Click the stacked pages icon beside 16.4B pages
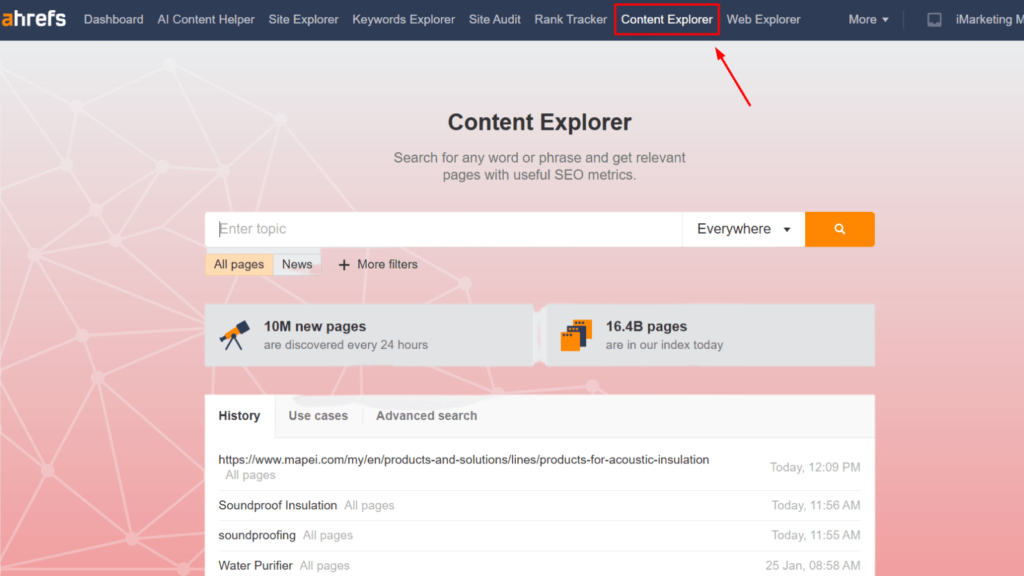 click(576, 335)
